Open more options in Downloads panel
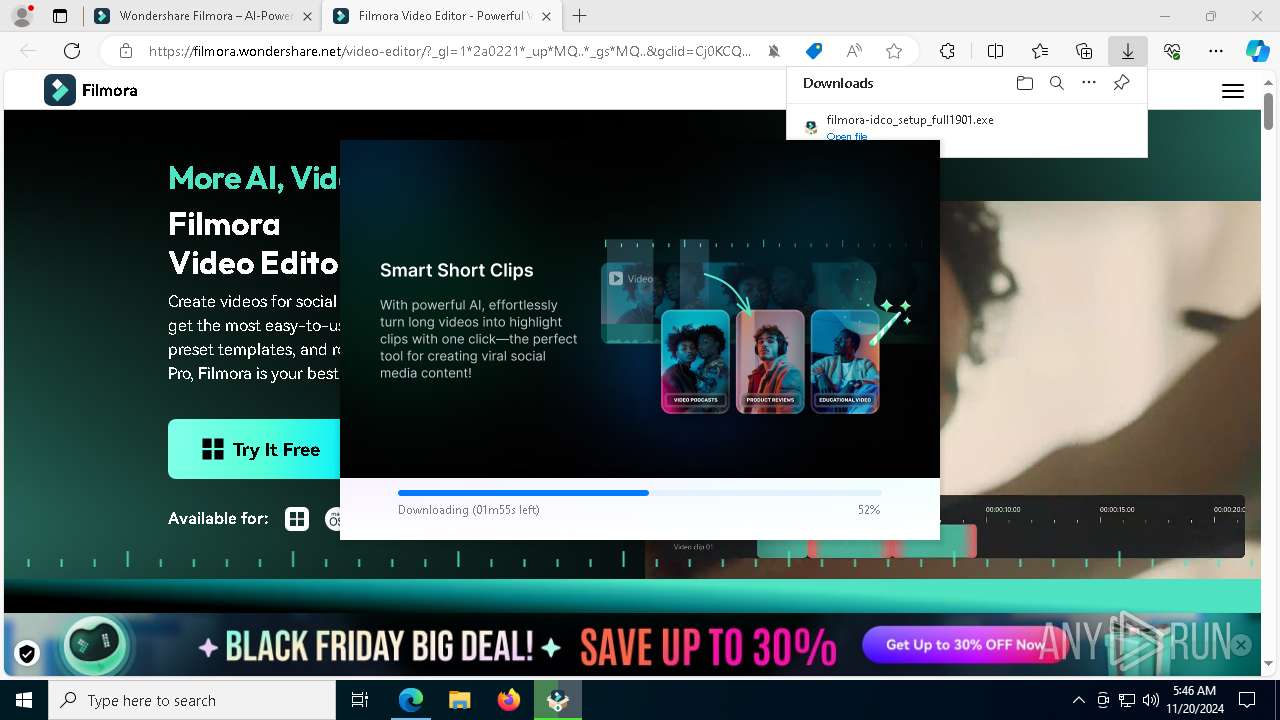Viewport: 1280px width, 720px height. [1089, 83]
